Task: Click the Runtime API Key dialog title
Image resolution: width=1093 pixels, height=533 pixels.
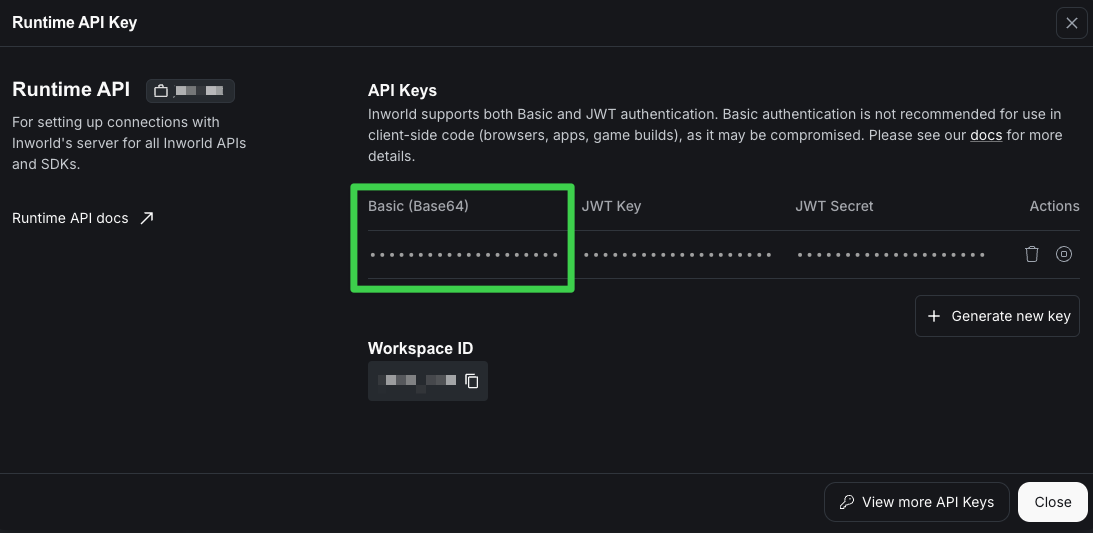Action: (75, 22)
